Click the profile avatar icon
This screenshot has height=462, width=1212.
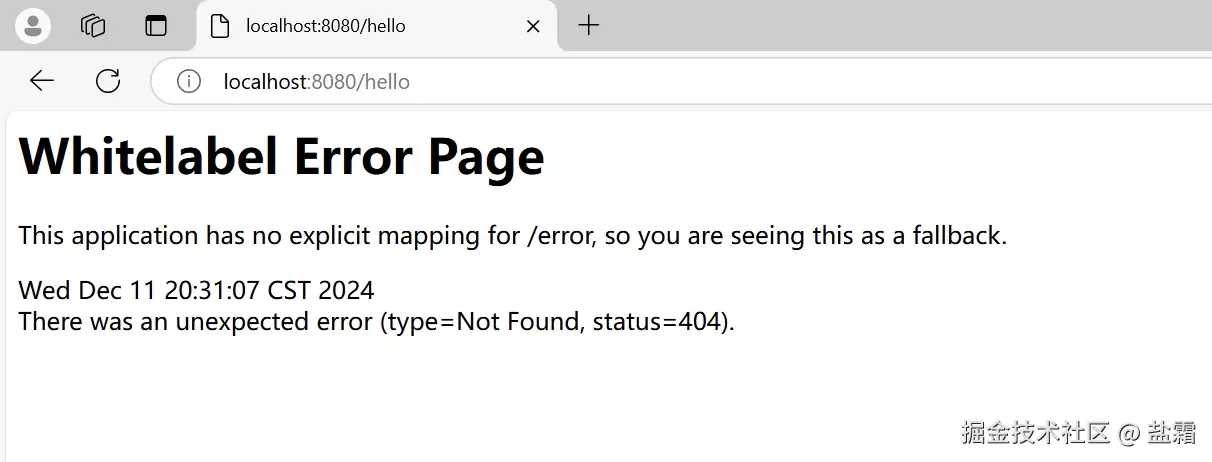(x=33, y=26)
